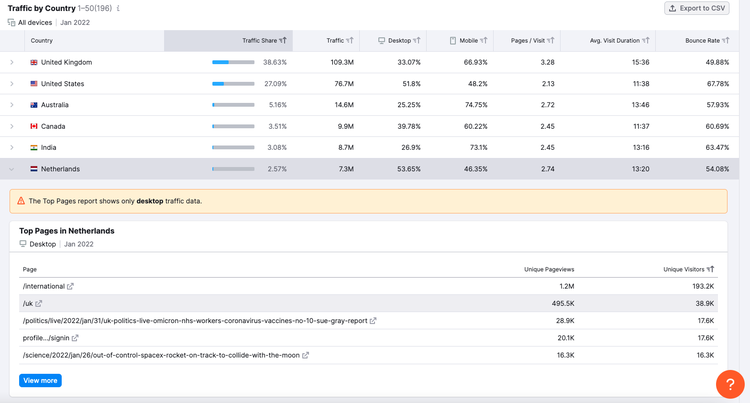The image size is (750, 403).
Task: Open external link icon for spacex rocket page
Action: coord(306,355)
